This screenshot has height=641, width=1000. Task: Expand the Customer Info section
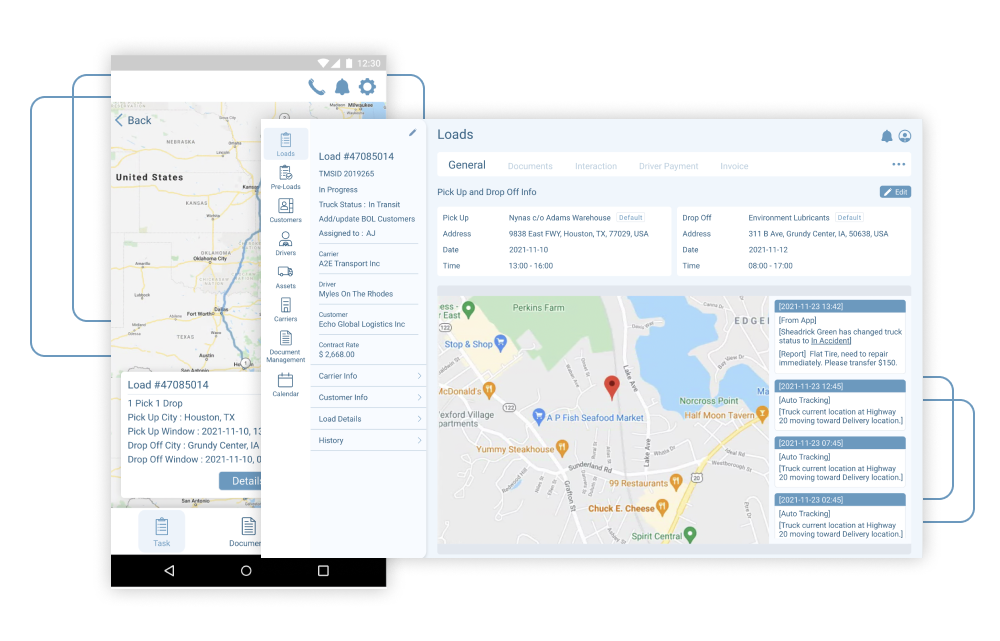(x=369, y=397)
